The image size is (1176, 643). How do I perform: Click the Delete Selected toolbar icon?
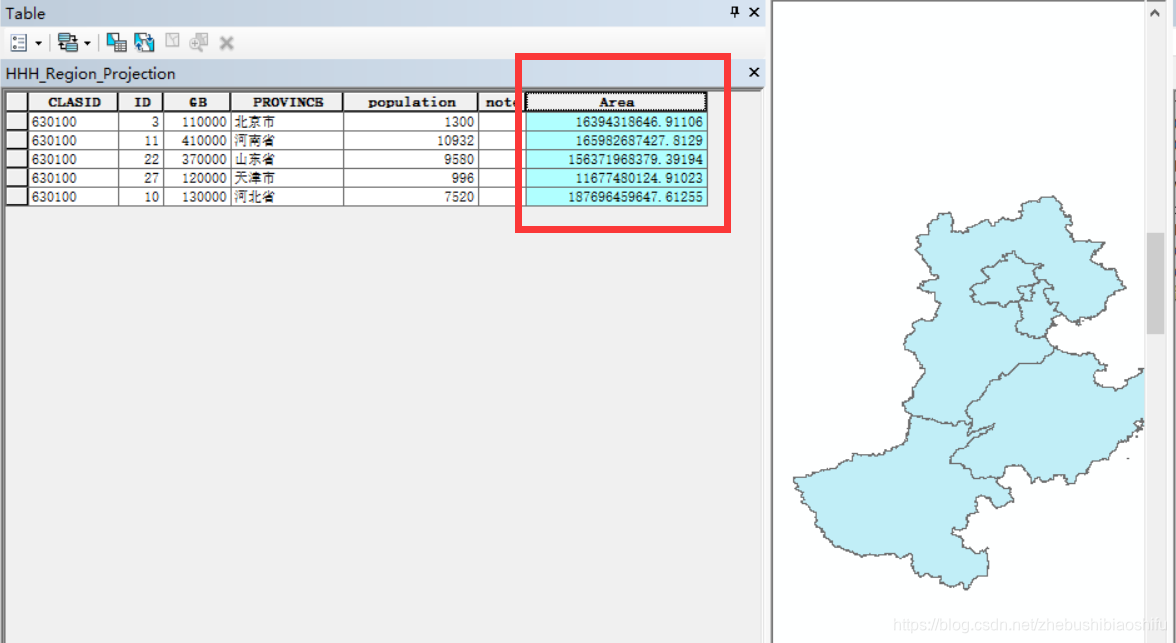pyautogui.click(x=226, y=44)
